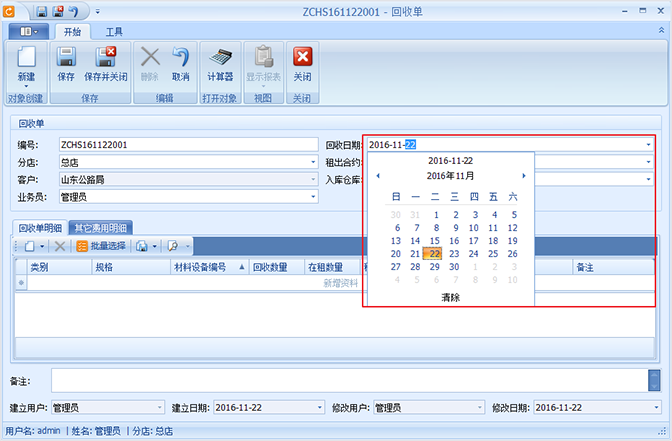Click quick-access save icon in title bar
Image resolution: width=672 pixels, height=441 pixels.
click(42, 12)
